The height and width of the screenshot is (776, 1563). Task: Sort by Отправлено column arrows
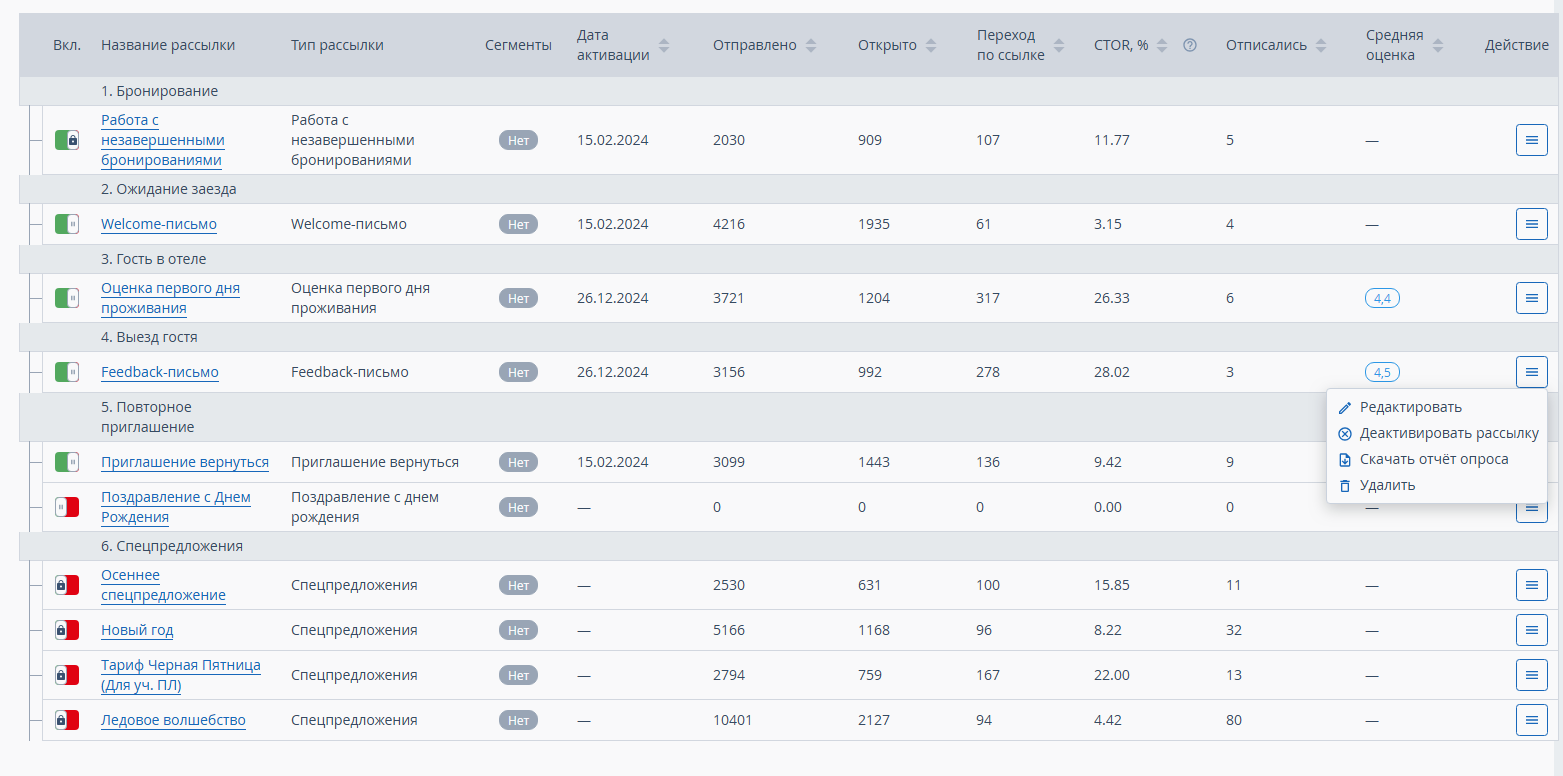click(x=811, y=45)
